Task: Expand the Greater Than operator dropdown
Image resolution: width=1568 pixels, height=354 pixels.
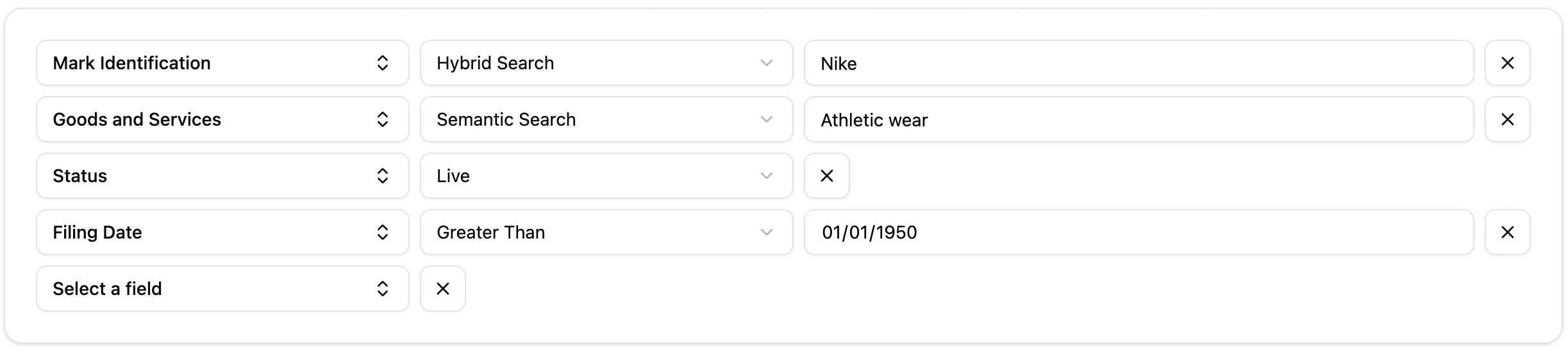Action: [606, 232]
